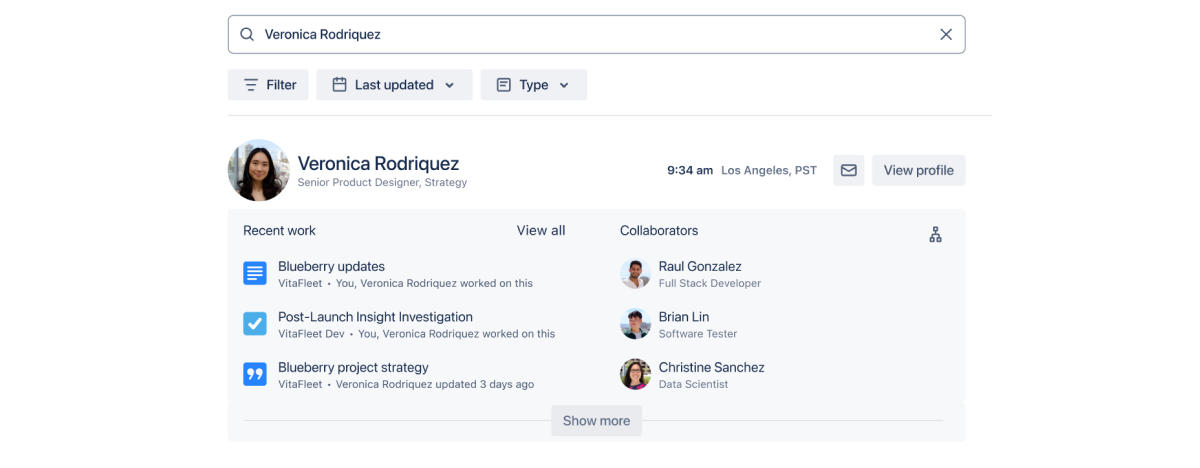The height and width of the screenshot is (468, 1200).
Task: Expand the Type dropdown
Action: (533, 85)
